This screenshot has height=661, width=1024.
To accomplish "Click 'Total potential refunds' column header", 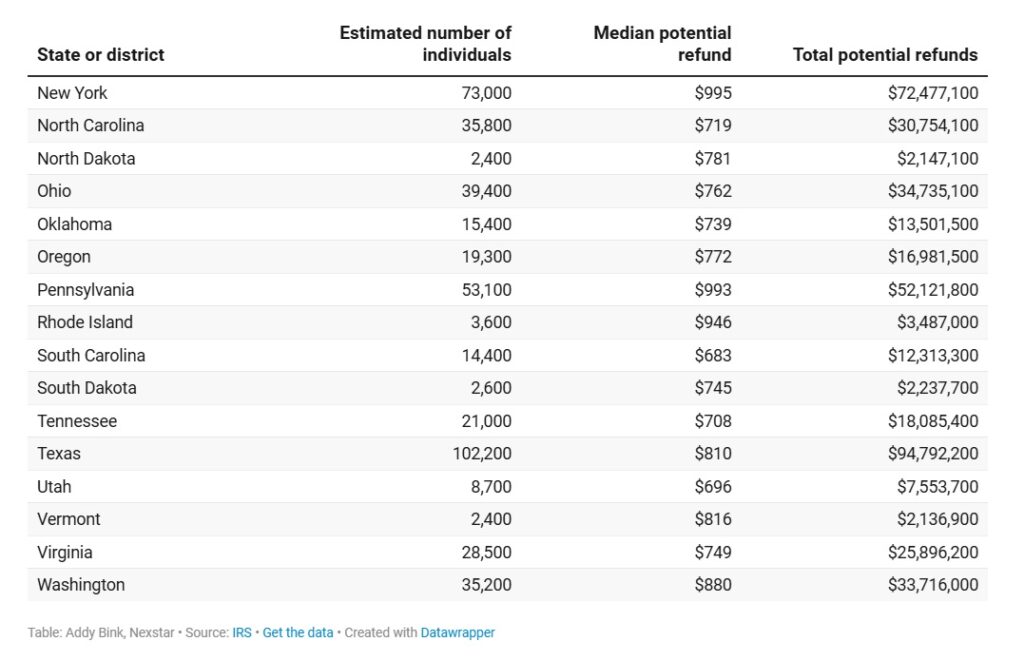I will coord(885,55).
